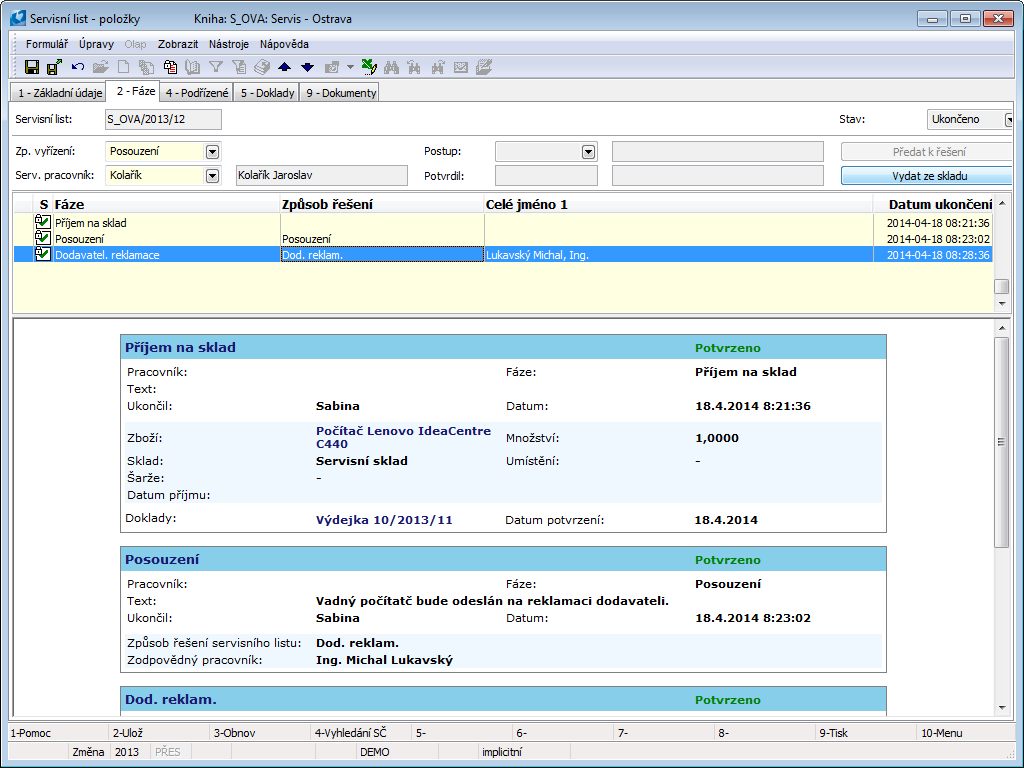
Task: Open the Zp. vyřízení dropdown
Action: pyautogui.click(x=212, y=152)
